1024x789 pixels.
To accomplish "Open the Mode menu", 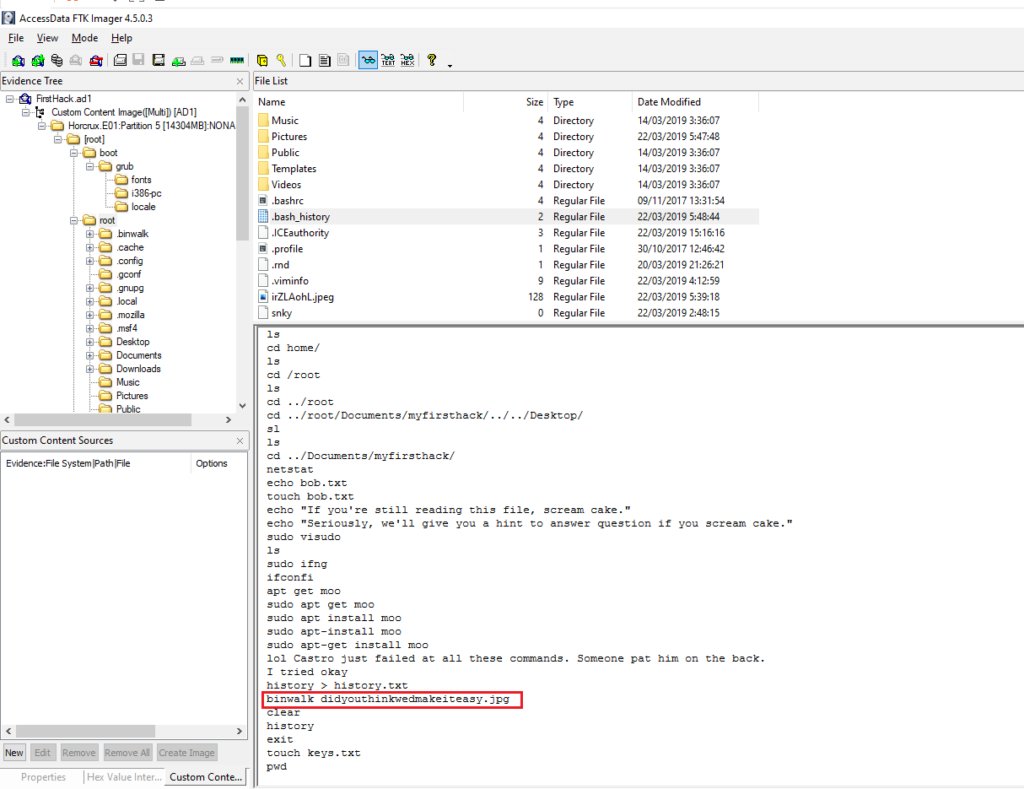I will coord(84,38).
